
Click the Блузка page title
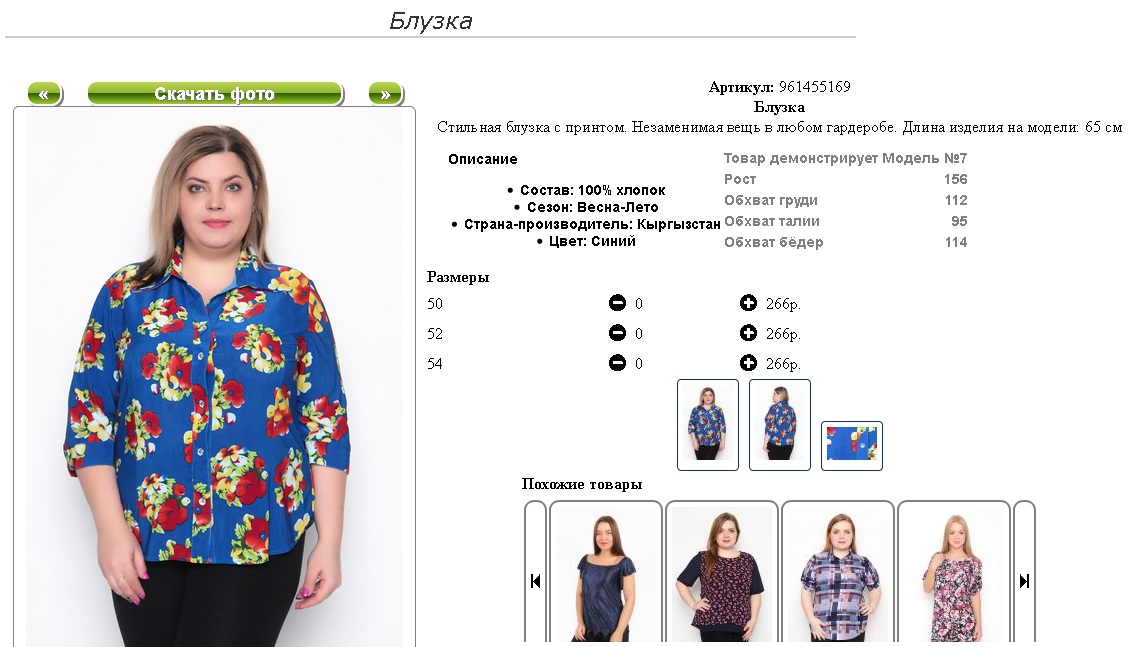click(431, 21)
